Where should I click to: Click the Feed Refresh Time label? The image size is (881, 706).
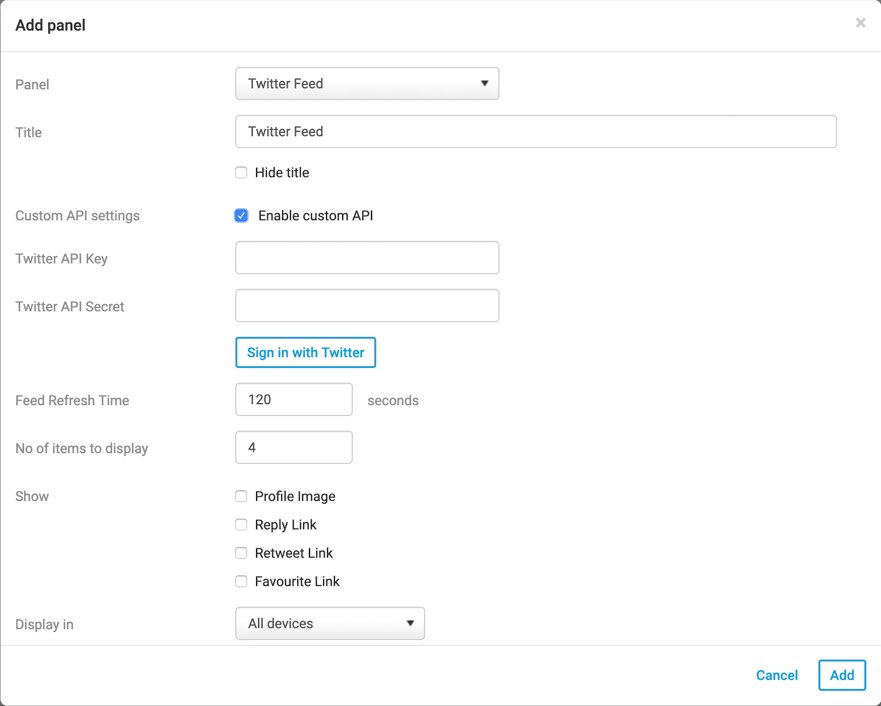pos(72,401)
